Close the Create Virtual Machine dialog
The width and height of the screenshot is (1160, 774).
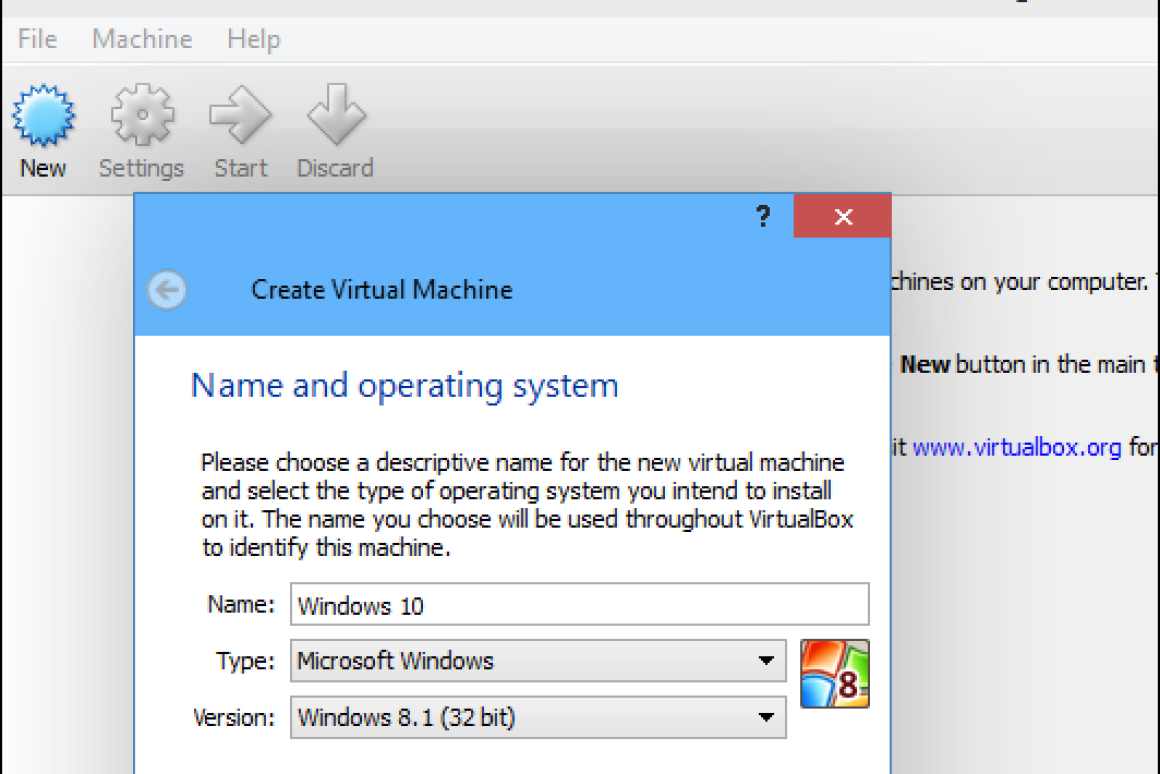point(842,216)
